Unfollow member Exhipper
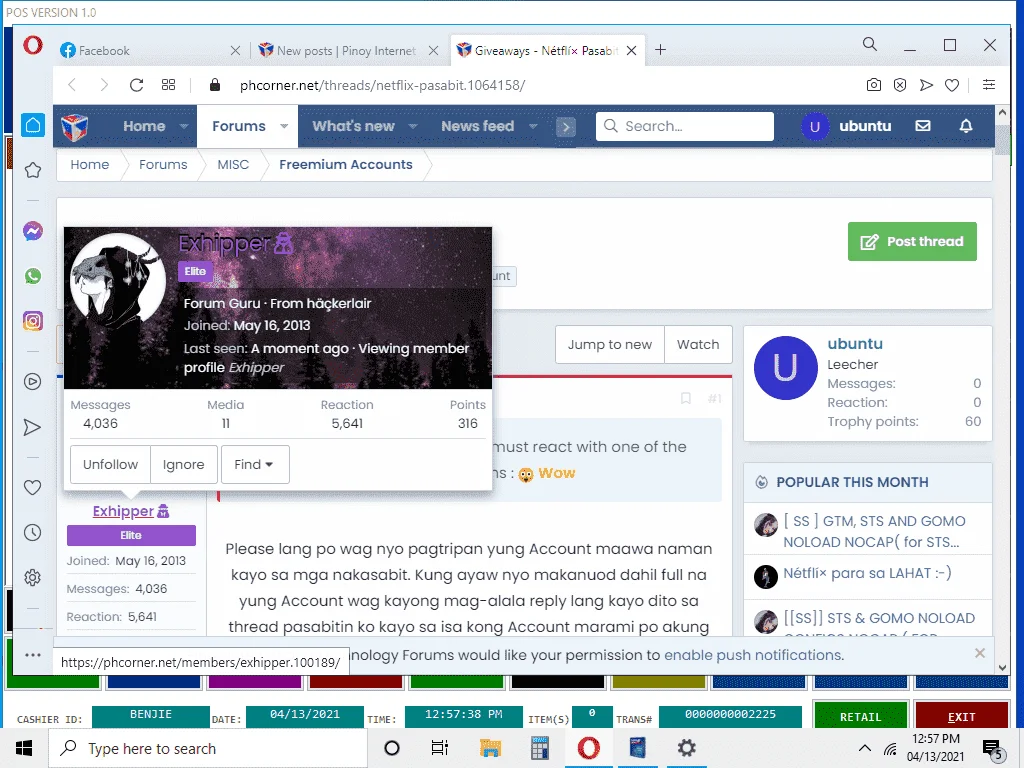Screen dimensions: 1024x768 pos(110,464)
